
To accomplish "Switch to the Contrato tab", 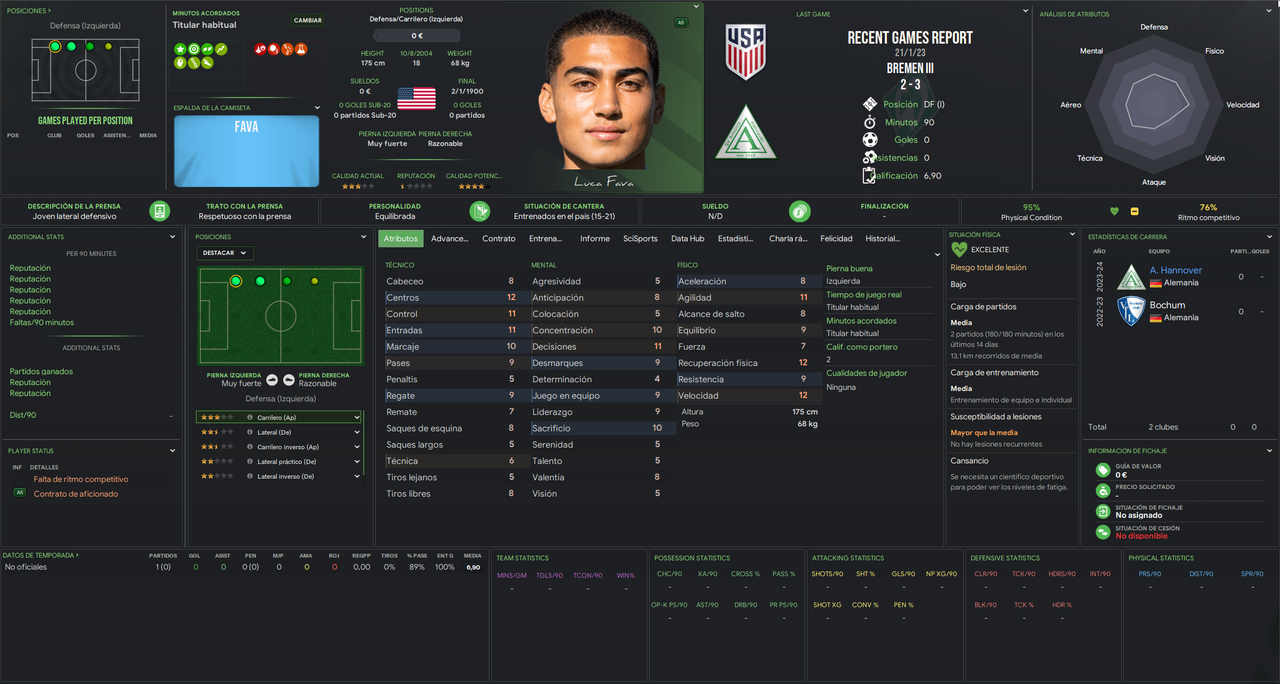I will [499, 238].
